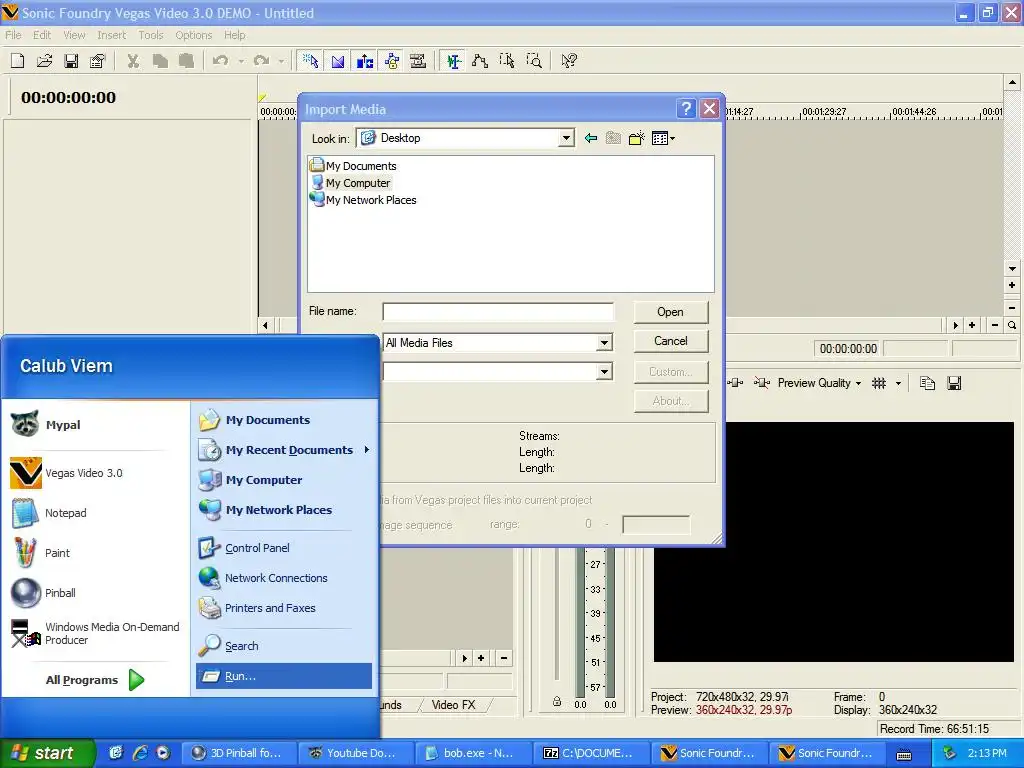Click the timeline magnifier zoom tool icon
Viewport: 1024px width, 768px height.
pyautogui.click(x=1012, y=325)
